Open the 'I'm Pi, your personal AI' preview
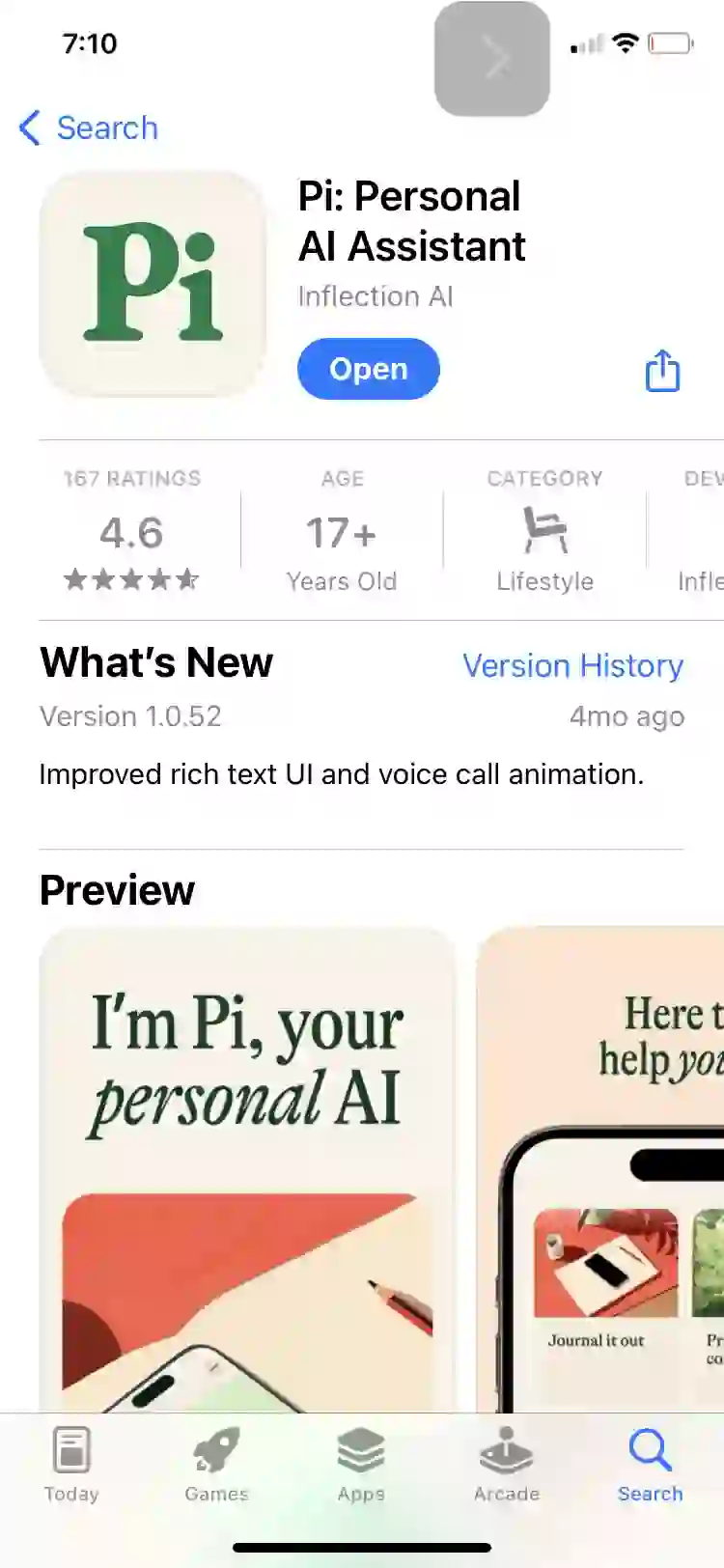 coord(247,1170)
